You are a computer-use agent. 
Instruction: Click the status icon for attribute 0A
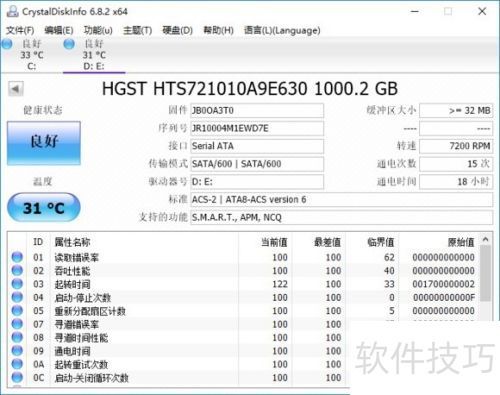click(17, 364)
